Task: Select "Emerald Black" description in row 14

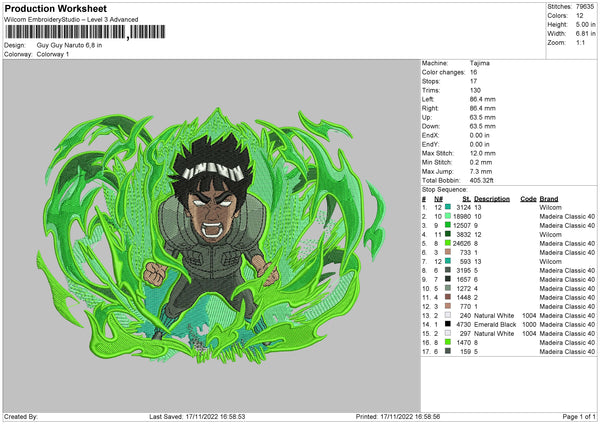Action: click(x=495, y=325)
